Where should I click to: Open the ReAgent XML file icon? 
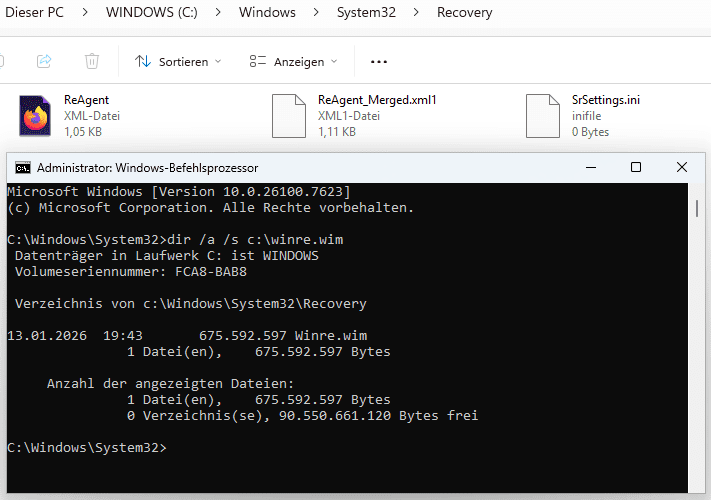(35, 115)
